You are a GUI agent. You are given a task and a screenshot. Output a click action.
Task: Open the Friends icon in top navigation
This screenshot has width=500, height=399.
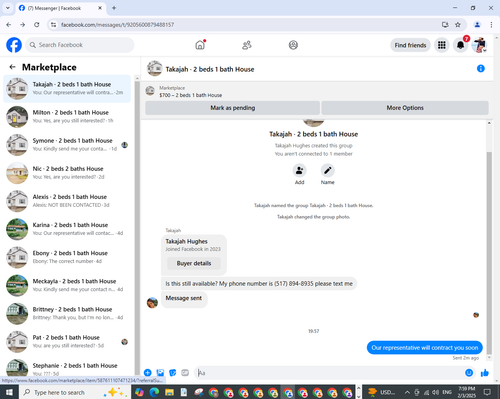[247, 45]
